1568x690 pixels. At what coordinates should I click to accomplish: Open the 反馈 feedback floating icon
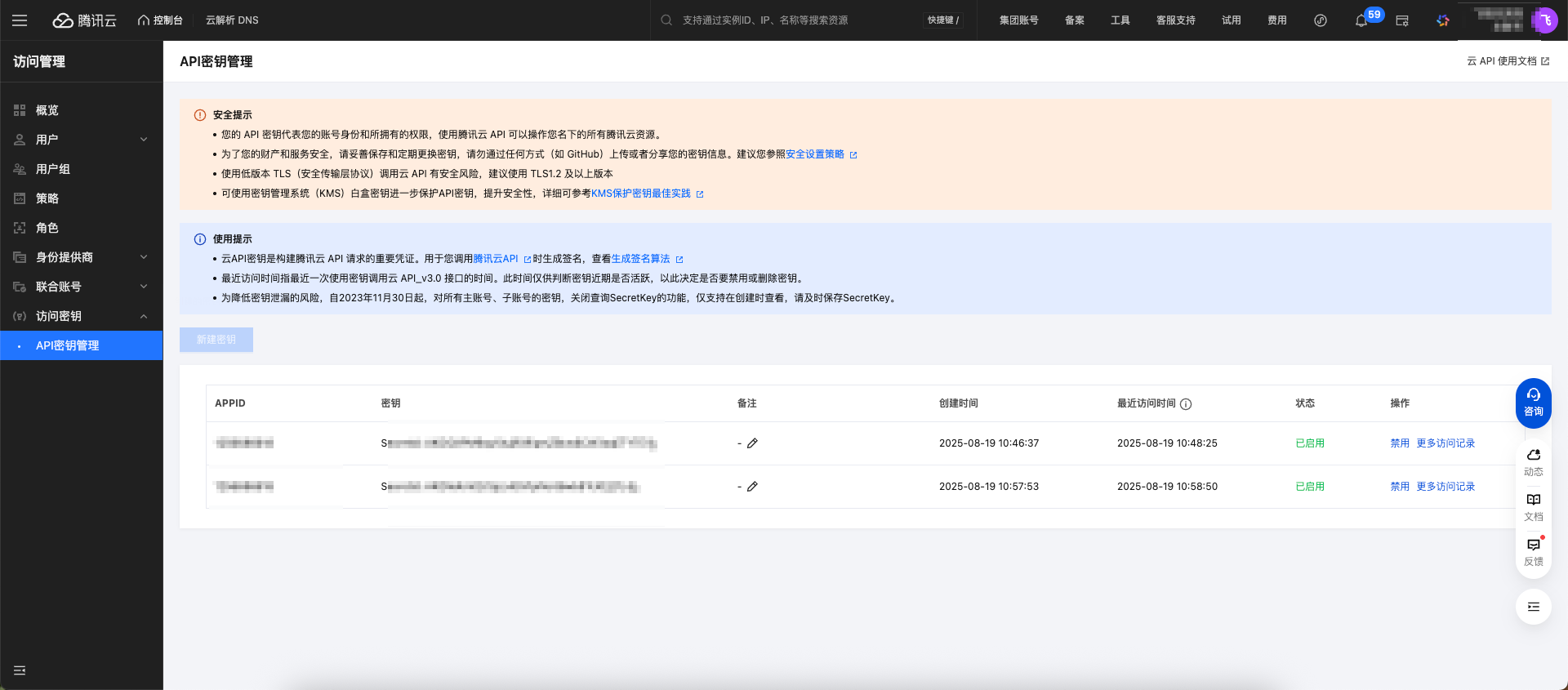pos(1533,551)
